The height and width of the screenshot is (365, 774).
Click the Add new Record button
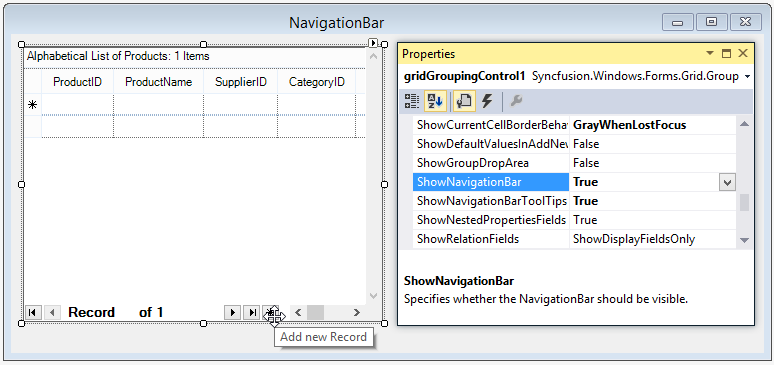pyautogui.click(x=271, y=312)
